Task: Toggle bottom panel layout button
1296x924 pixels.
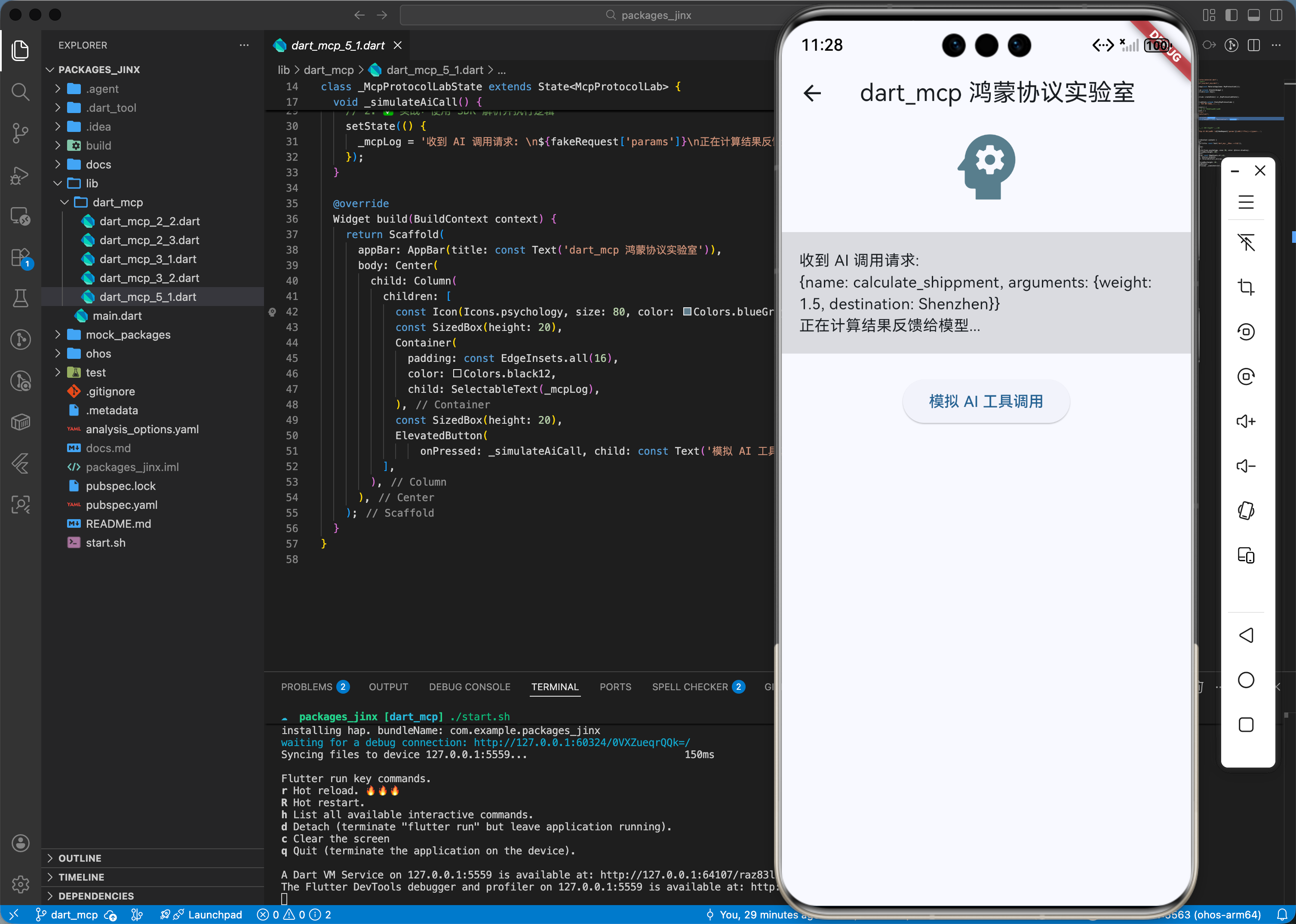Action: (x=1253, y=15)
